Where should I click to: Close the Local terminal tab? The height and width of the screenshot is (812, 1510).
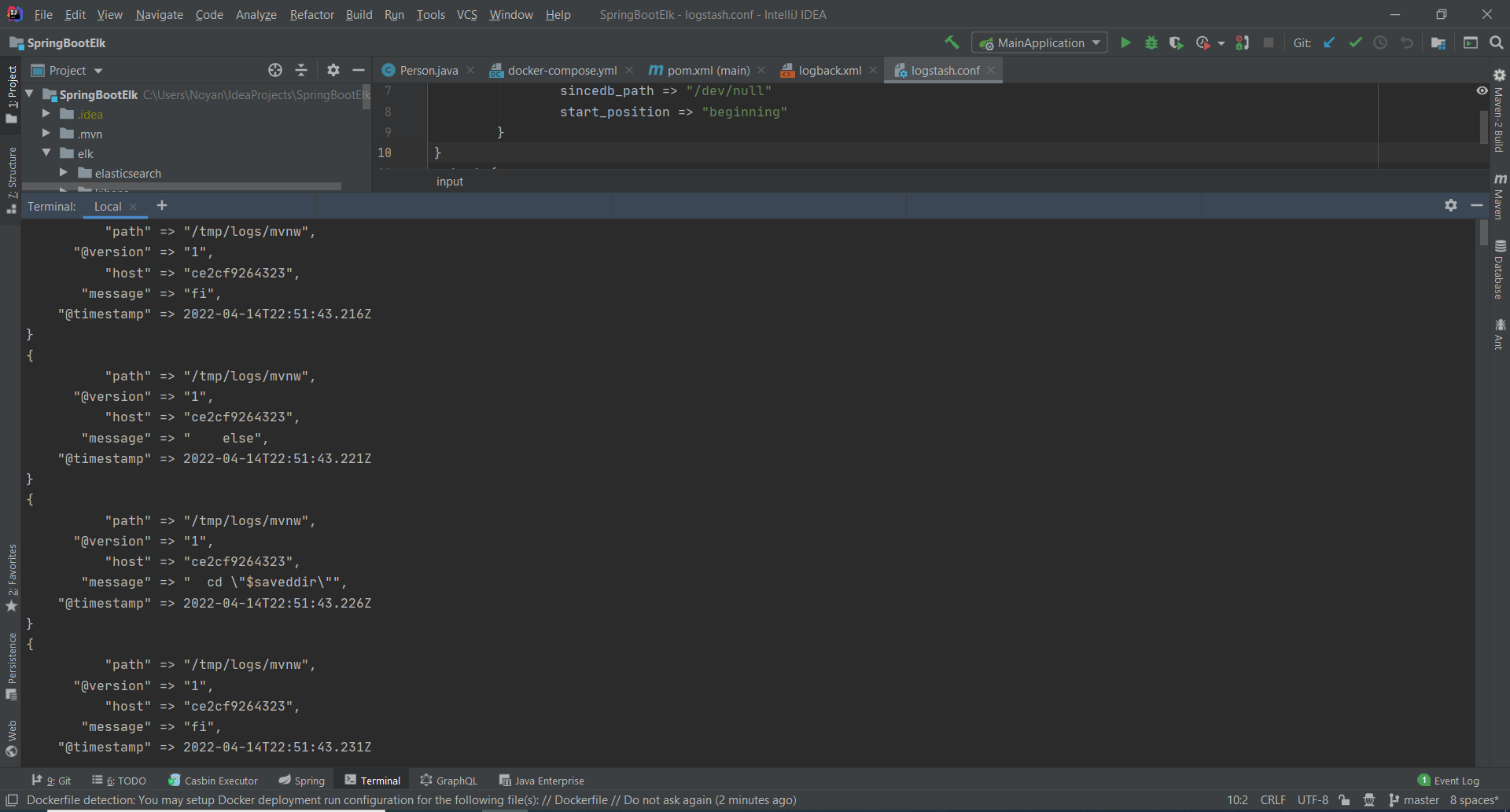pos(133,207)
